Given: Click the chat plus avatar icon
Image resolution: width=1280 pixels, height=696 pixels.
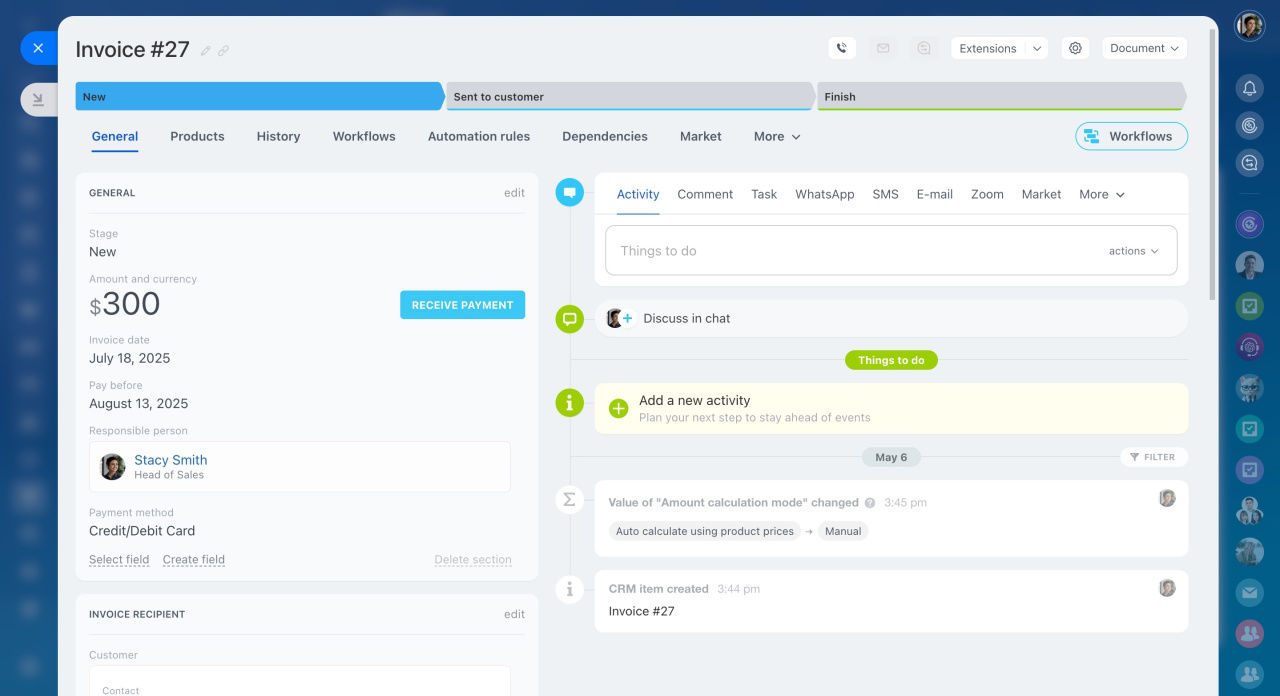Looking at the screenshot, I should point(620,319).
